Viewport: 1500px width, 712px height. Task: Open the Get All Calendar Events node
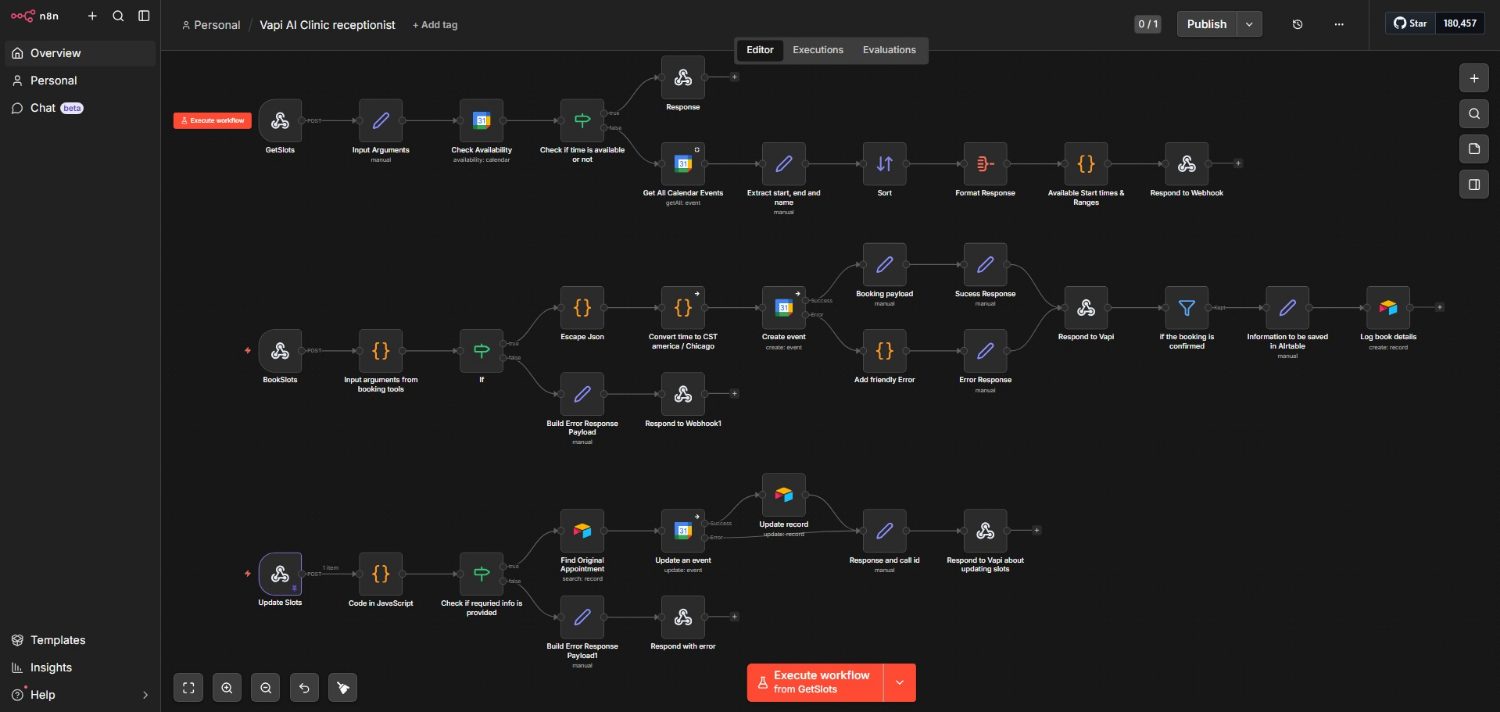(683, 164)
